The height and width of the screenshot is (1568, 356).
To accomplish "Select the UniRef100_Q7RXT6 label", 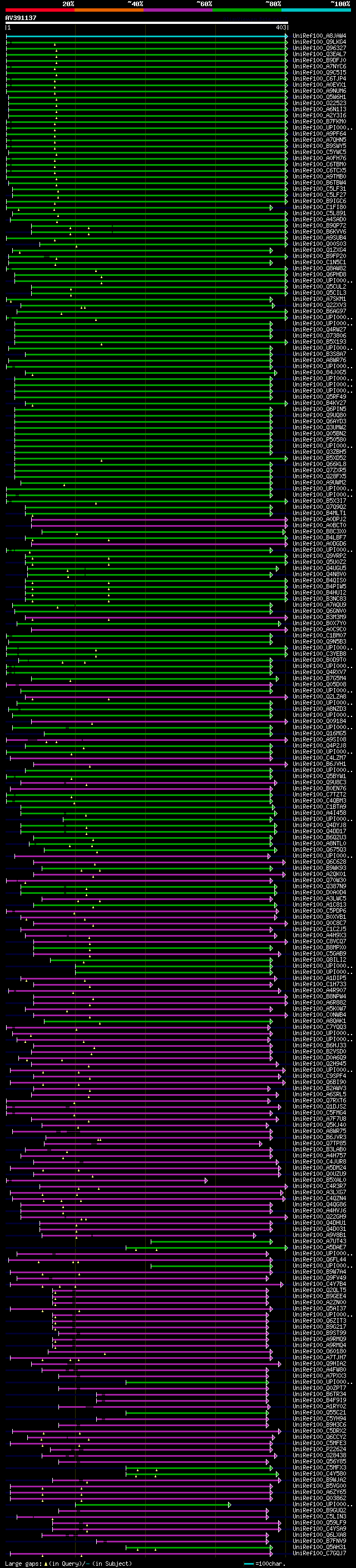I will pyautogui.click(x=319, y=1101).
